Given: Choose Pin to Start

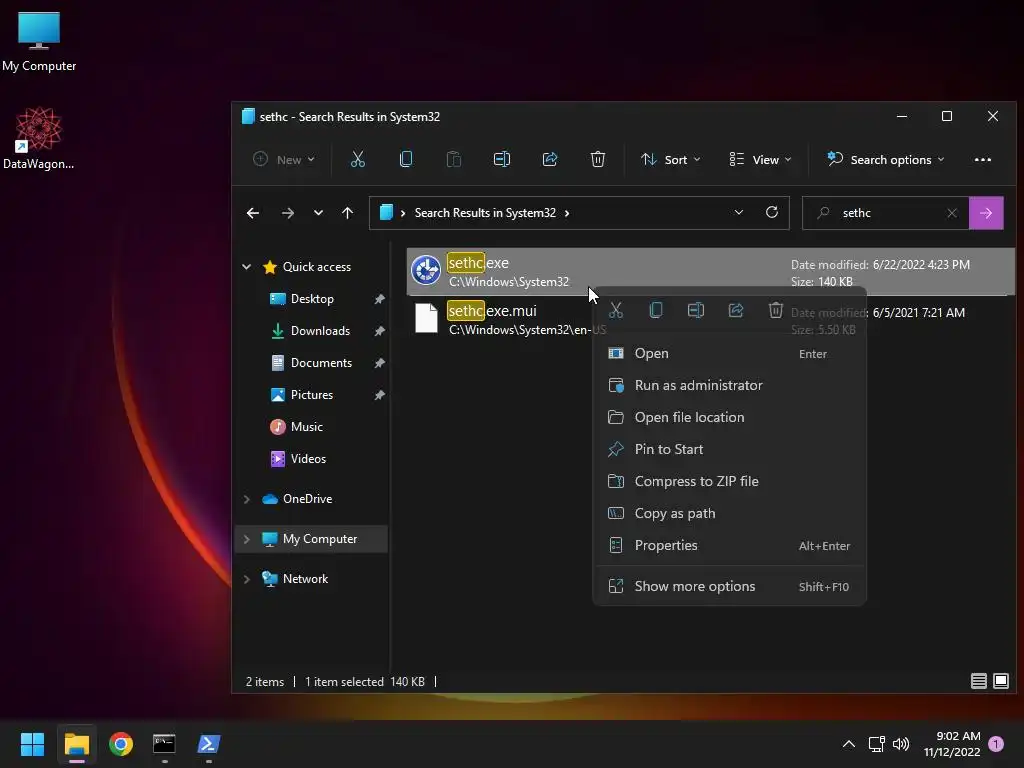Looking at the screenshot, I should [729, 449].
